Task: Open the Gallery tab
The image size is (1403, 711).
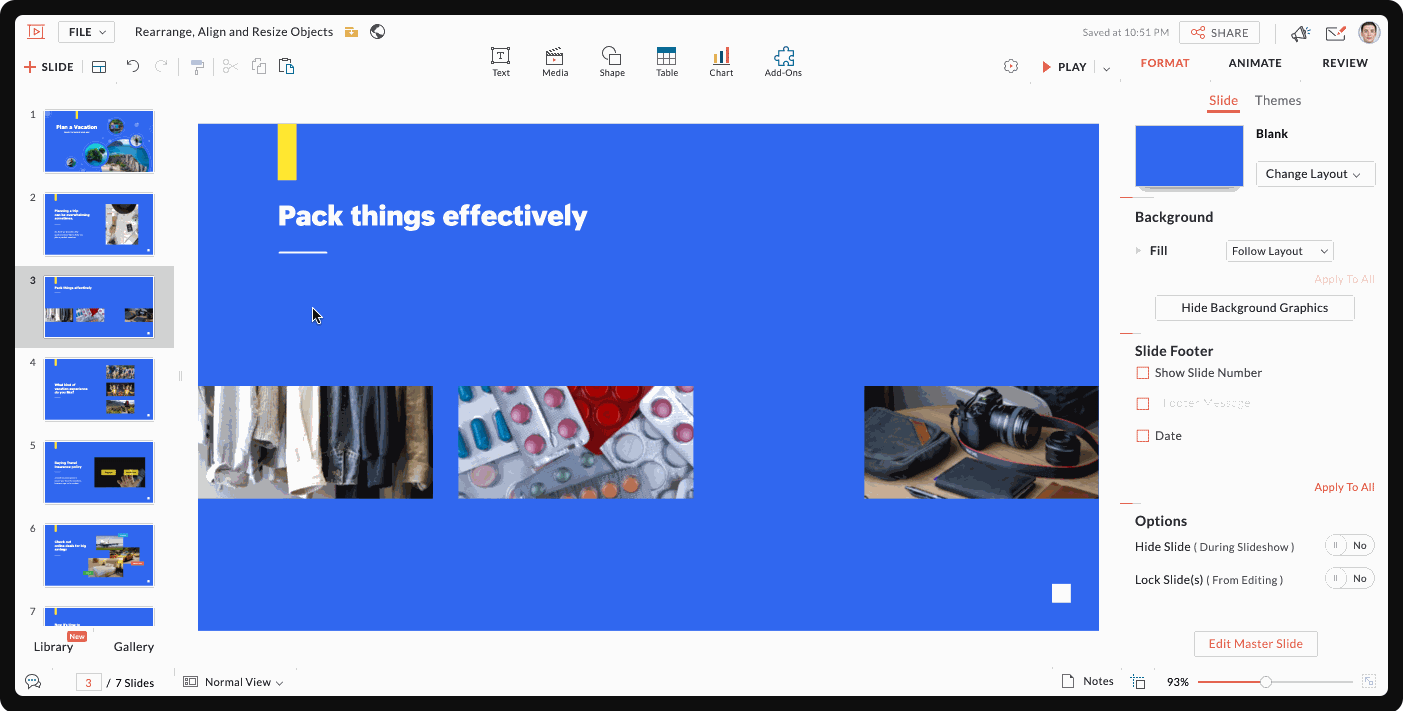Action: click(134, 647)
